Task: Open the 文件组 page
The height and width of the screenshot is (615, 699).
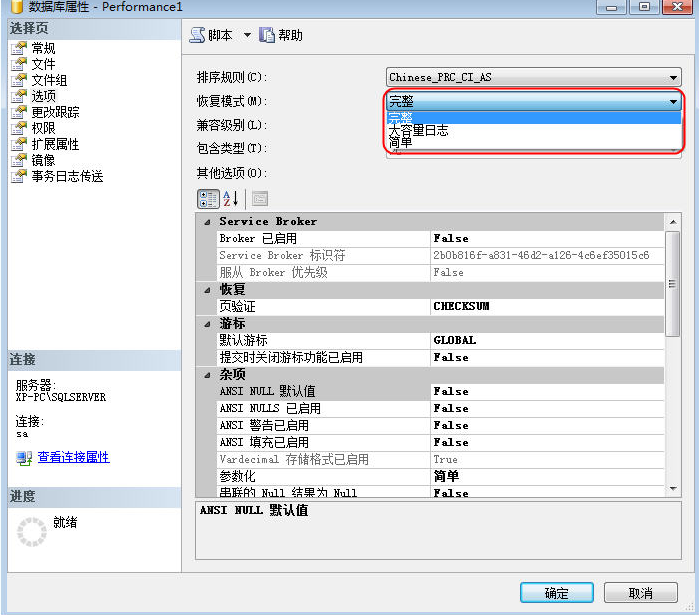Action: click(49, 80)
